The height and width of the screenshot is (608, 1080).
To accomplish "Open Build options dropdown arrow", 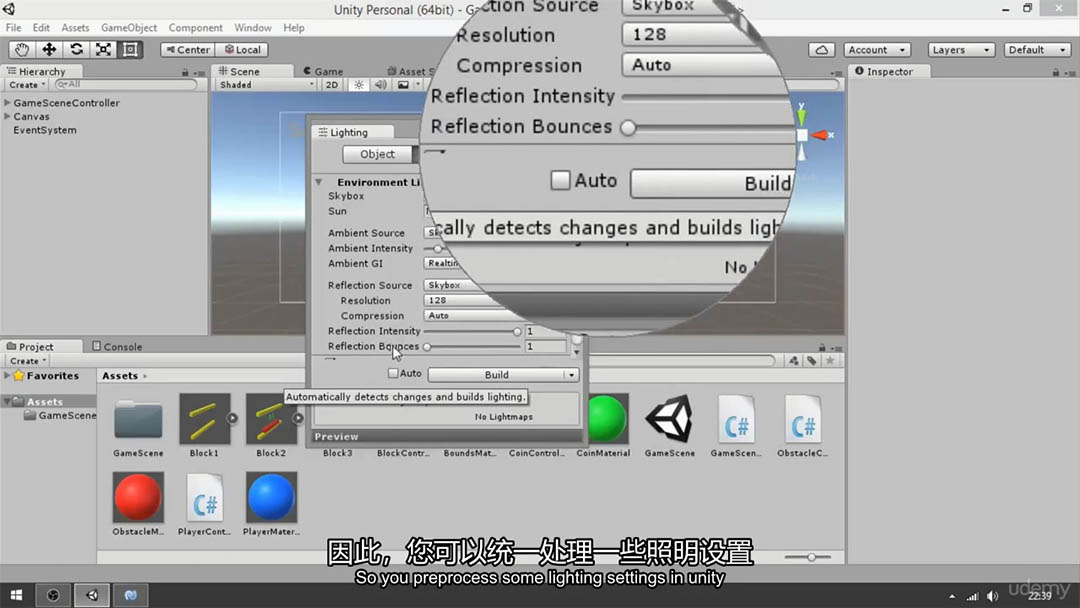I will (x=572, y=375).
